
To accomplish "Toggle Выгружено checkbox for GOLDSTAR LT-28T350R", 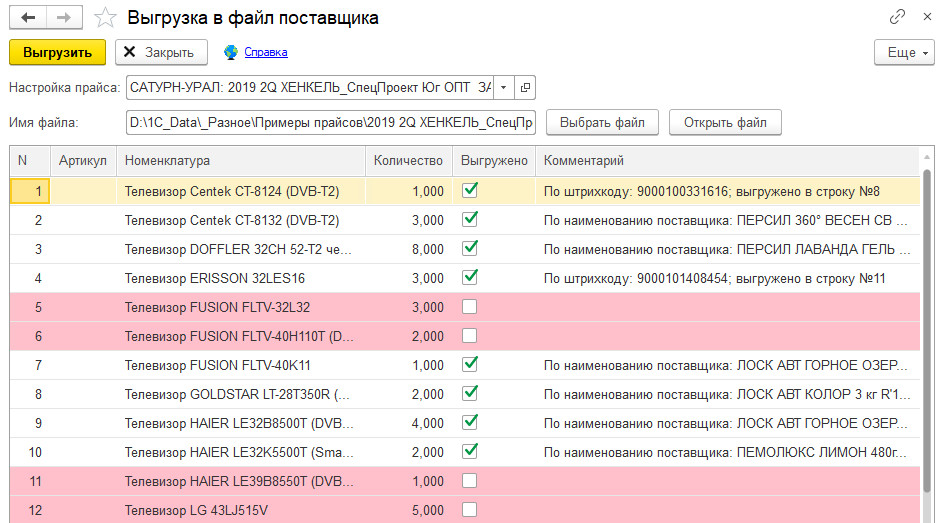I will (470, 394).
